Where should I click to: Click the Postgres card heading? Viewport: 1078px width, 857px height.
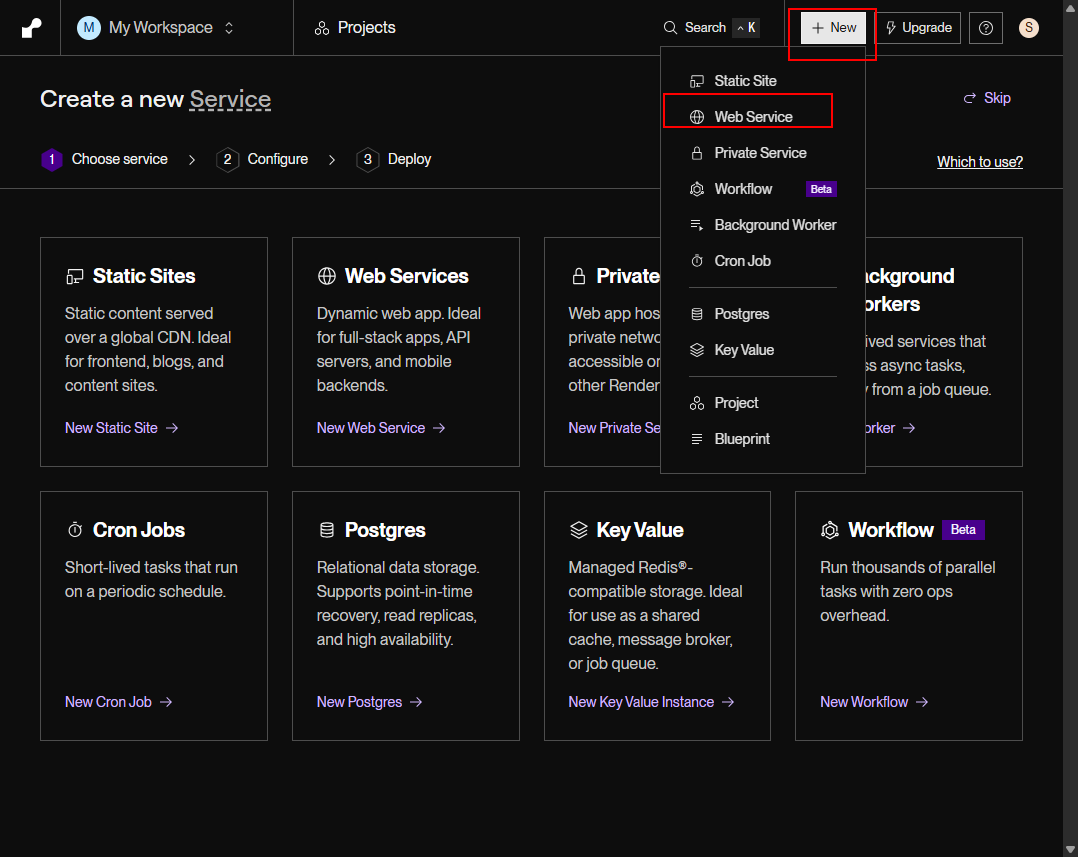click(385, 530)
